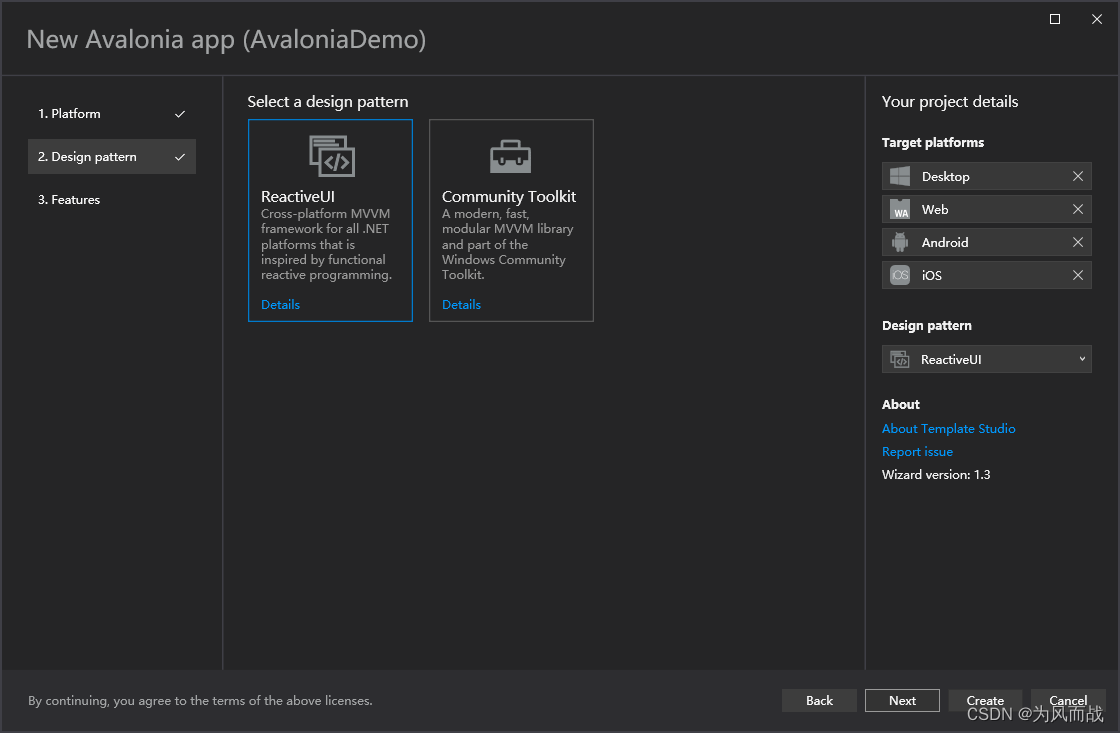Click the Web platform icon
Viewport: 1120px width, 733px height.
[899, 209]
